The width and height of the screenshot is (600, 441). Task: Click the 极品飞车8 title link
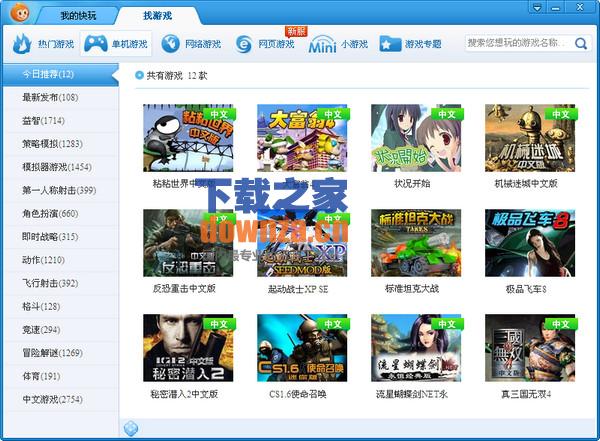tap(526, 289)
